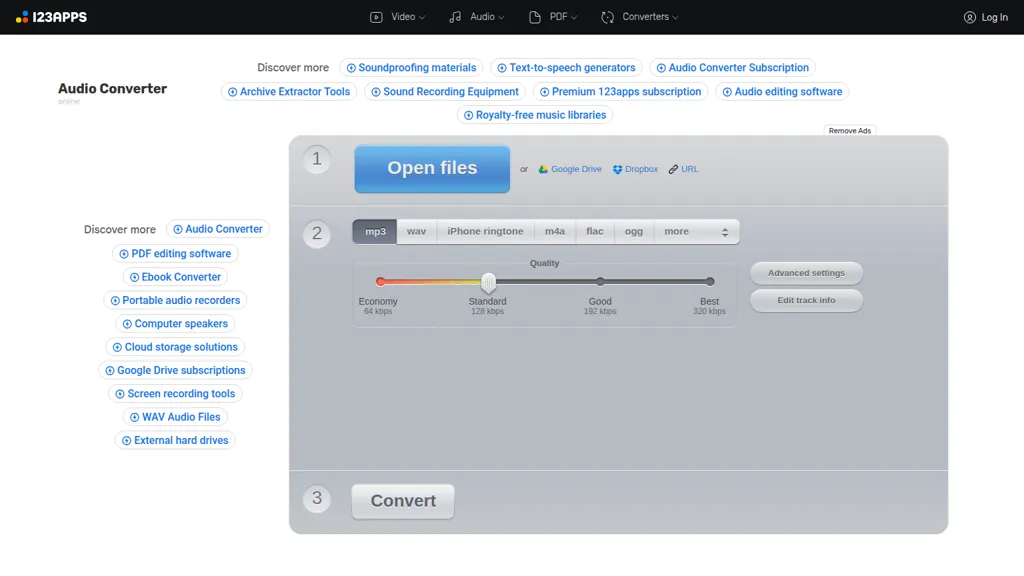The height and width of the screenshot is (576, 1024).
Task: Click the Converters menu refresh icon
Action: 607,17
